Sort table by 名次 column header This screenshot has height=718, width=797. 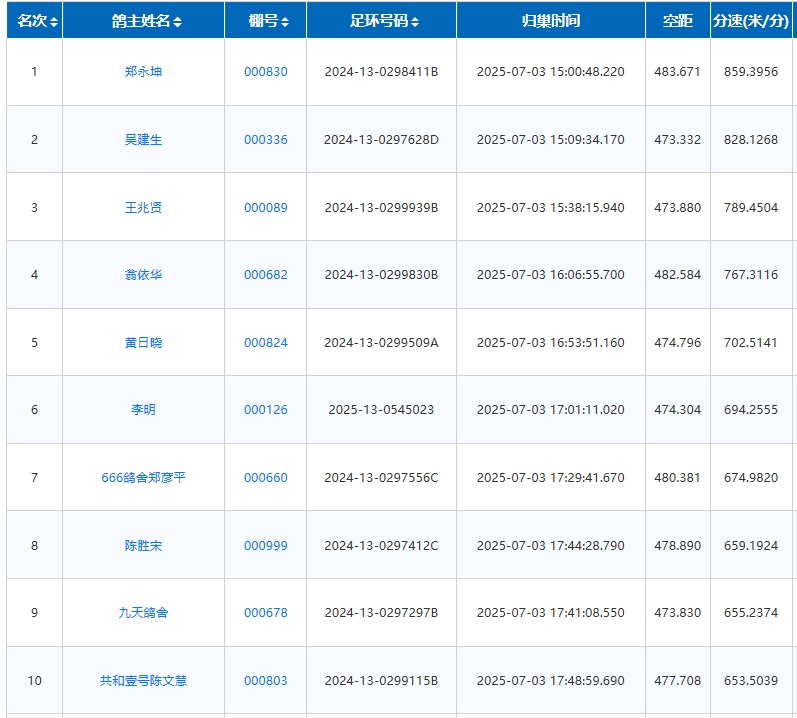tap(35, 21)
